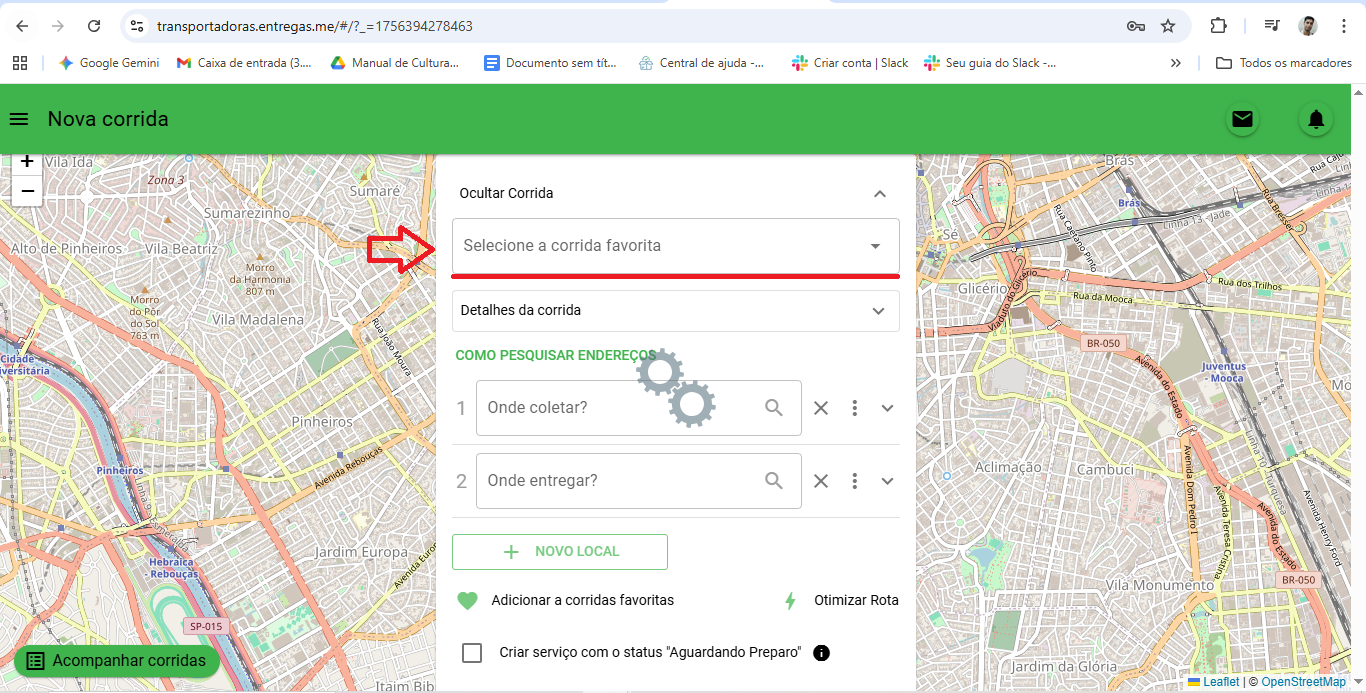Expand details of the 'Onde coletar?' stop
Viewport: 1366px width, 693px height.
[x=887, y=408]
